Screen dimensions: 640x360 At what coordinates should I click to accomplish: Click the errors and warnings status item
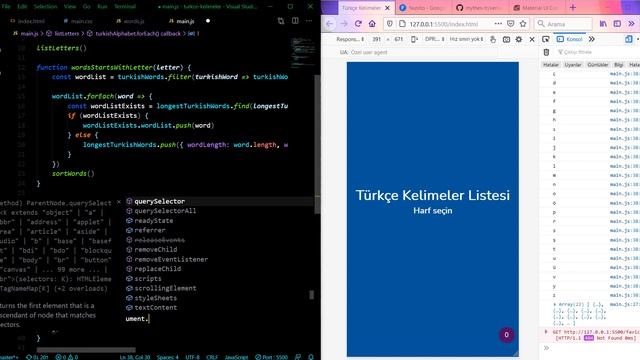coord(67,357)
